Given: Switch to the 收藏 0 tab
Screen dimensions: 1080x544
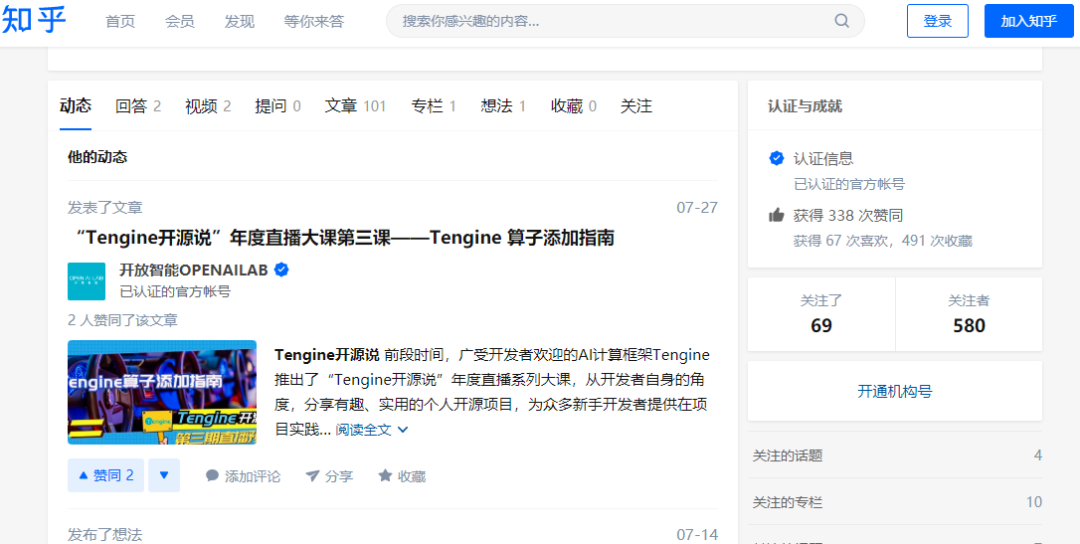Looking at the screenshot, I should [574, 106].
